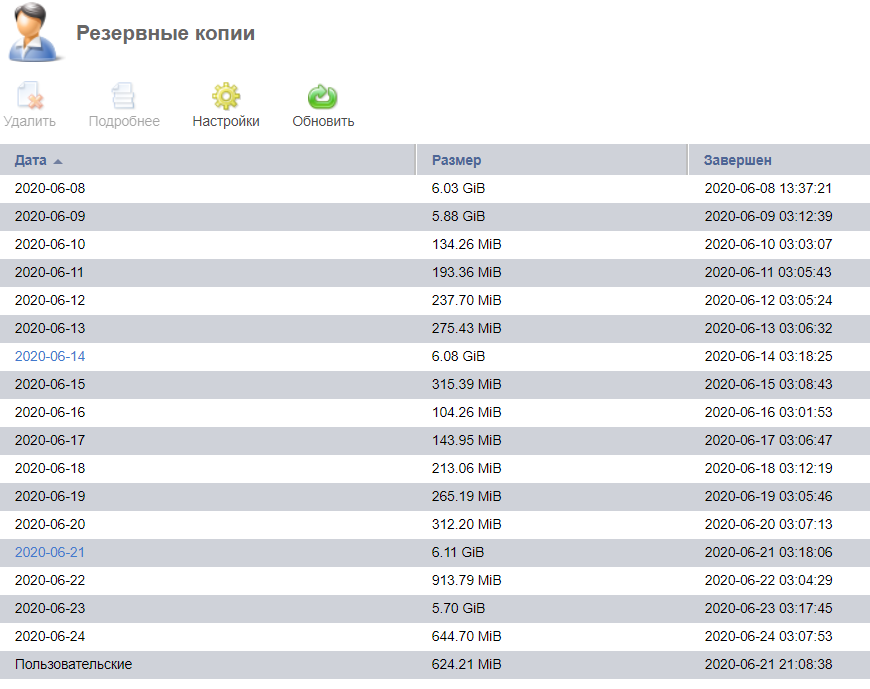Select the 2020-06-17 backup row
Image resolution: width=870 pixels, height=689 pixels.
click(x=435, y=440)
